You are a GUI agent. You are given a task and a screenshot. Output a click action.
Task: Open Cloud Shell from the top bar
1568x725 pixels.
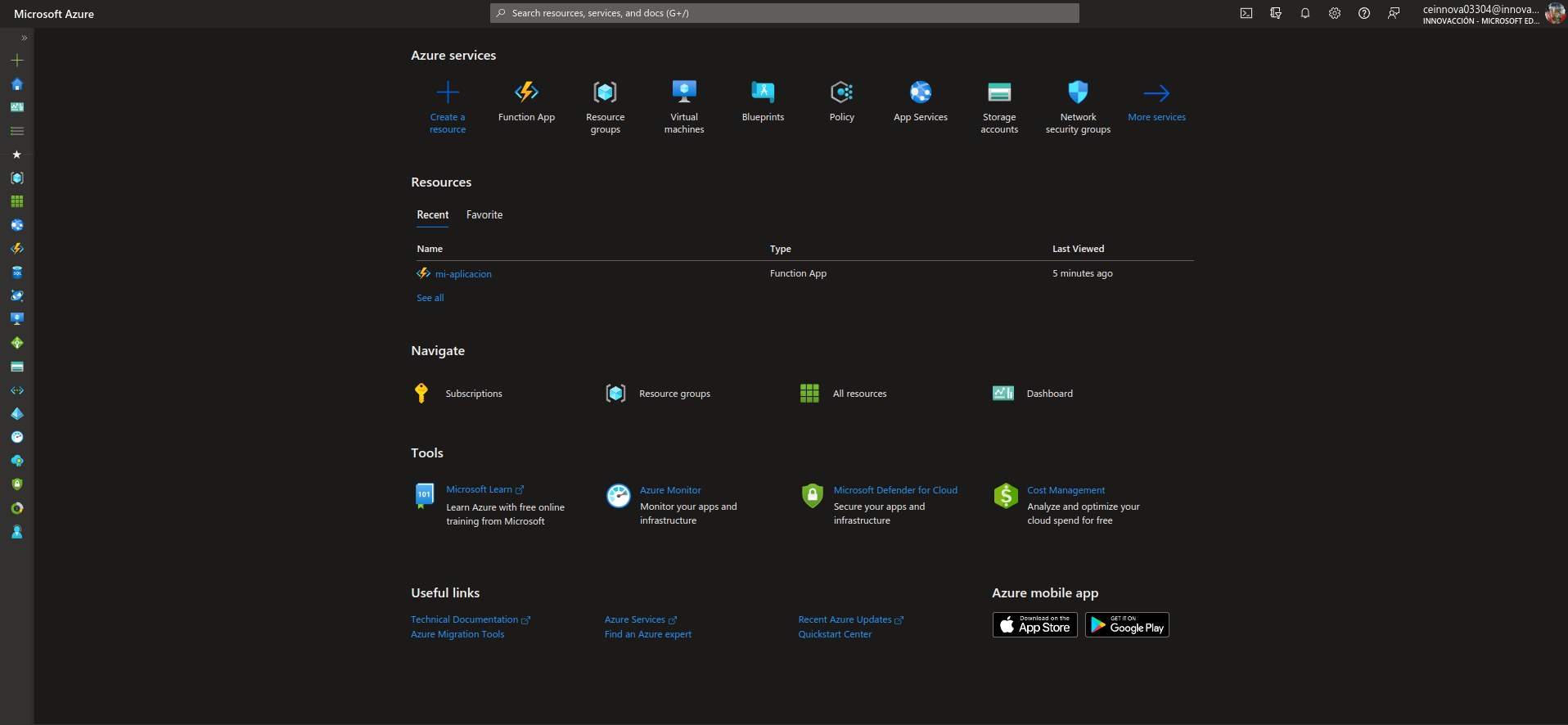[x=1246, y=13]
